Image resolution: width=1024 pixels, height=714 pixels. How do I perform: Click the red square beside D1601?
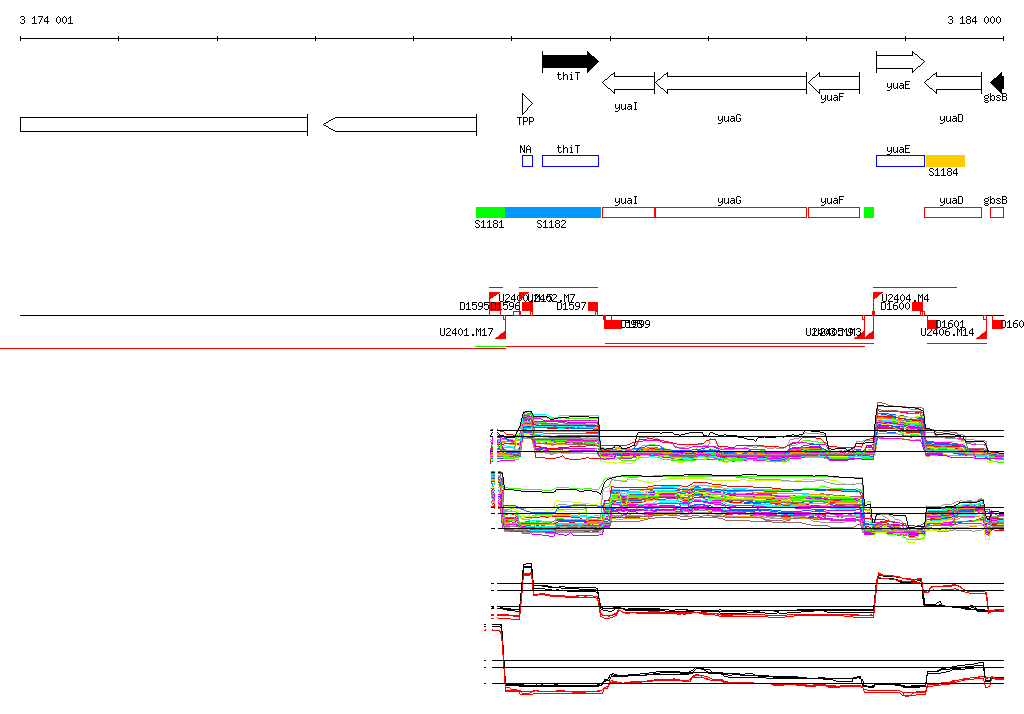click(x=932, y=324)
